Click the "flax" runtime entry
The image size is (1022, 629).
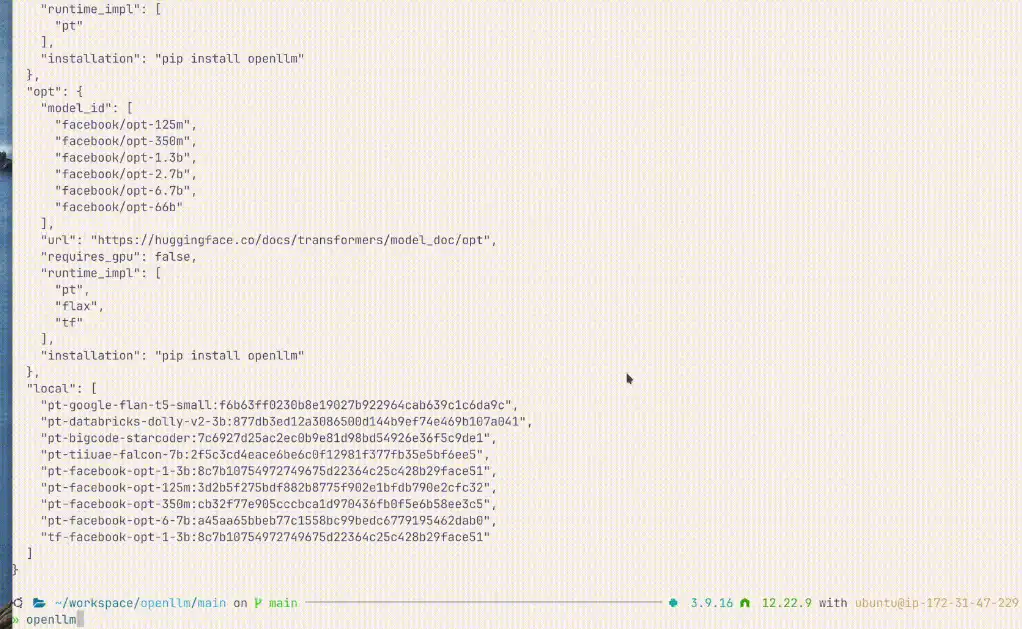click(x=79, y=306)
